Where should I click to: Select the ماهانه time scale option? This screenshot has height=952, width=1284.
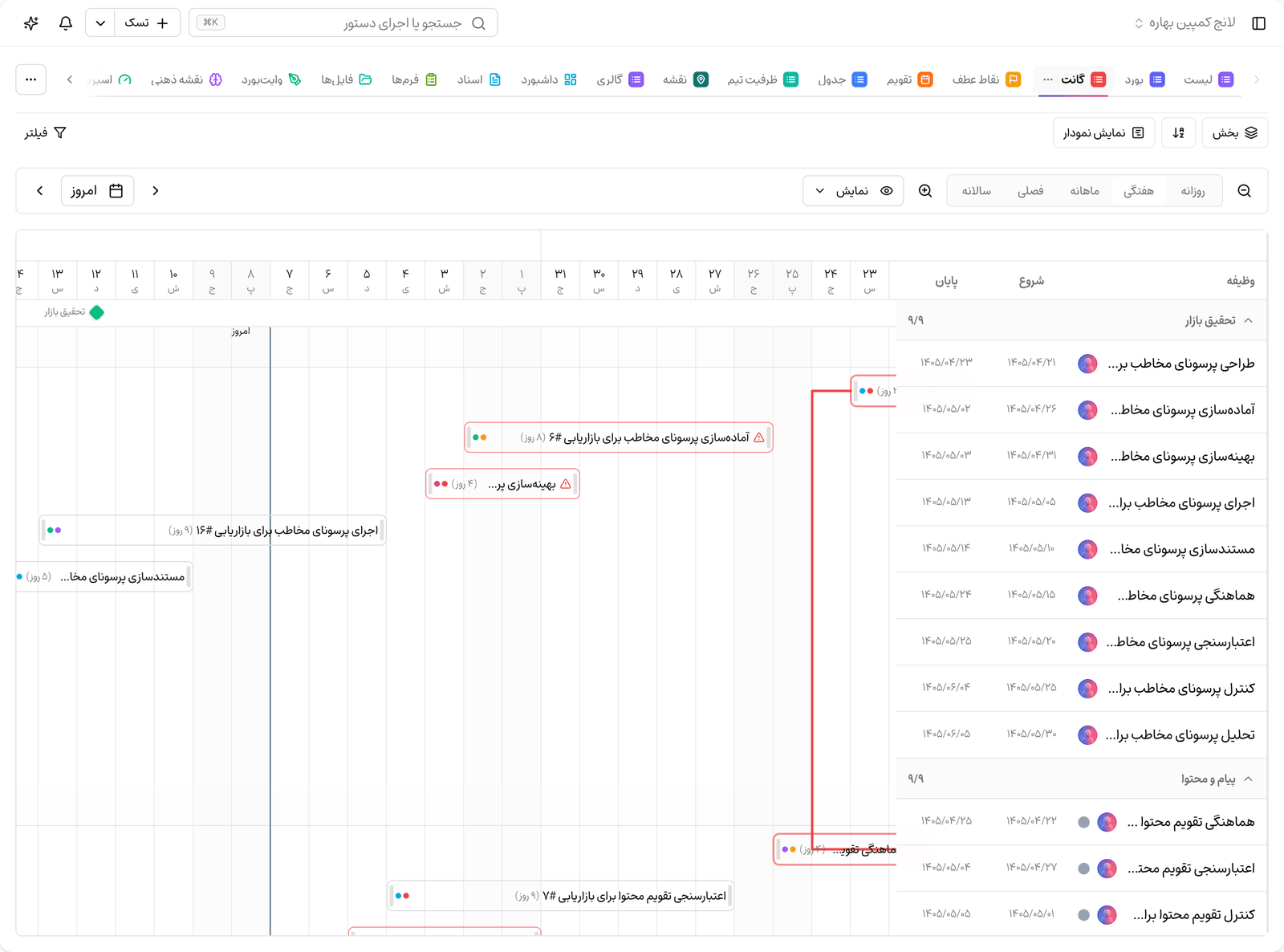coord(1084,191)
